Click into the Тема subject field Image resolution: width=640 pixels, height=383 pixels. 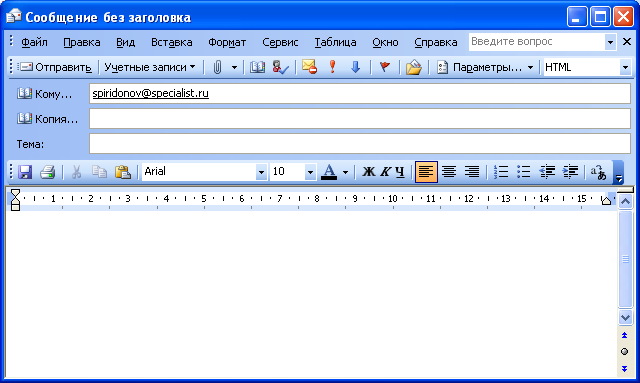[360, 144]
